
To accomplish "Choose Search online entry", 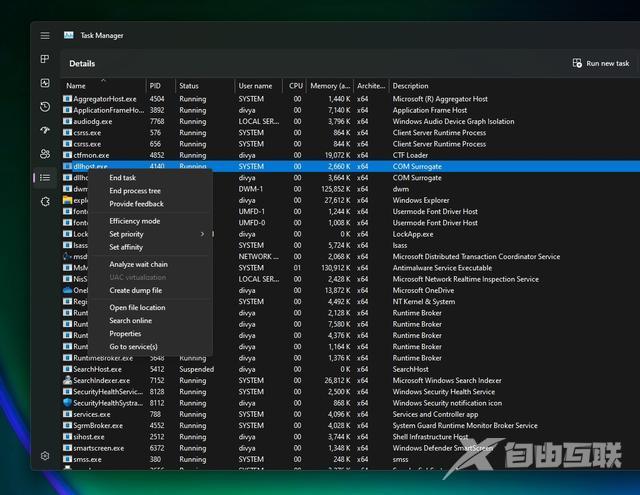I will click(x=130, y=320).
